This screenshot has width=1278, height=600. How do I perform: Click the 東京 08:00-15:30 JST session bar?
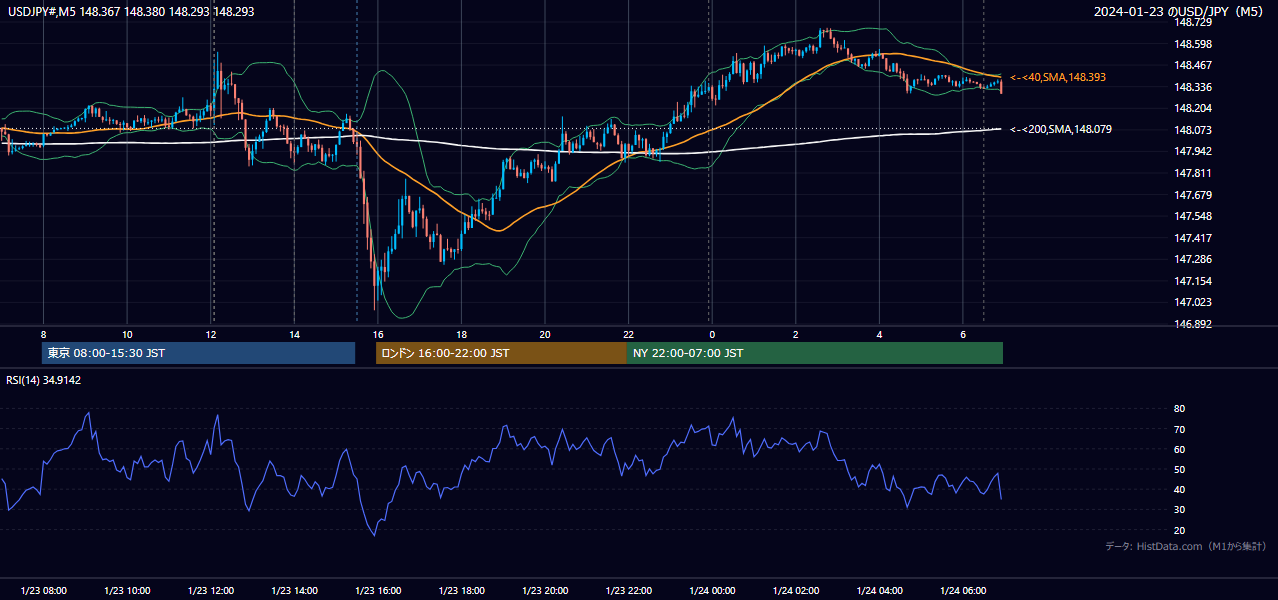coord(199,353)
